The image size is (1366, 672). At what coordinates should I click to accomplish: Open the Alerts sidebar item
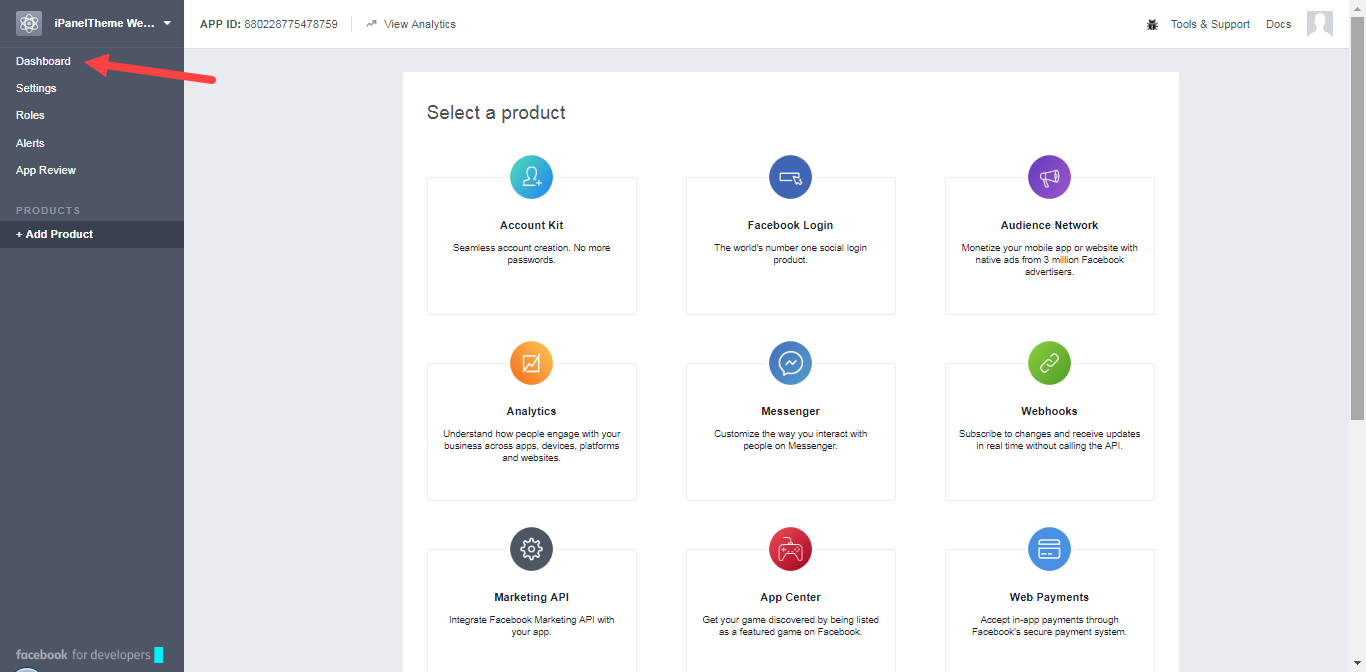click(x=30, y=143)
